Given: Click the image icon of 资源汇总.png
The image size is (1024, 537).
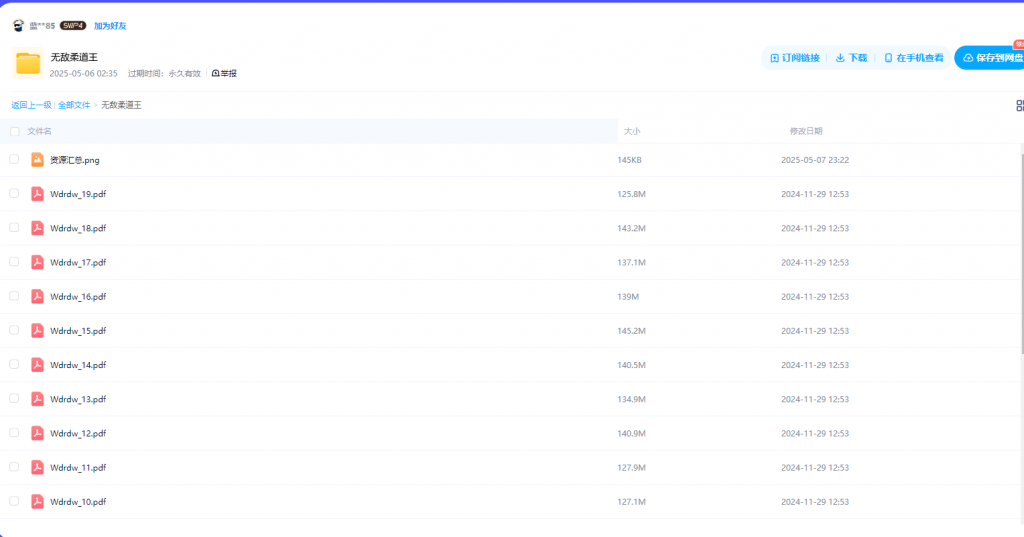Looking at the screenshot, I should (37, 159).
